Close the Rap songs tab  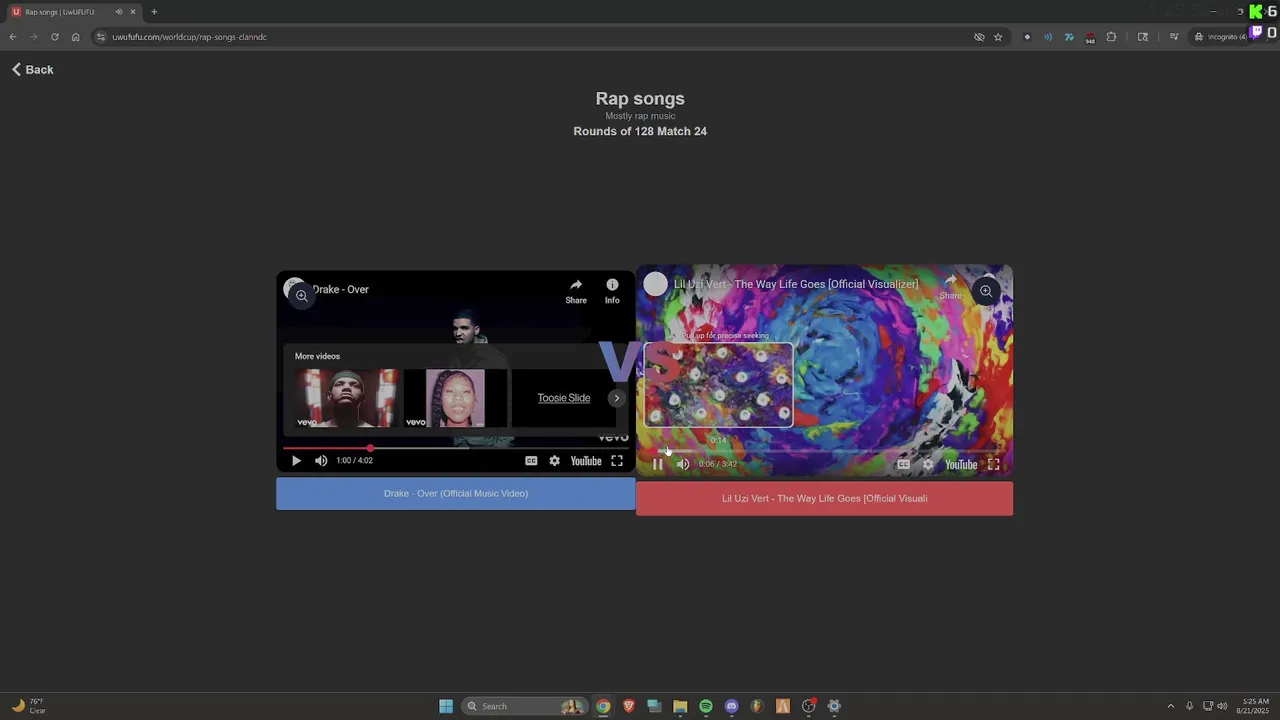coord(133,12)
